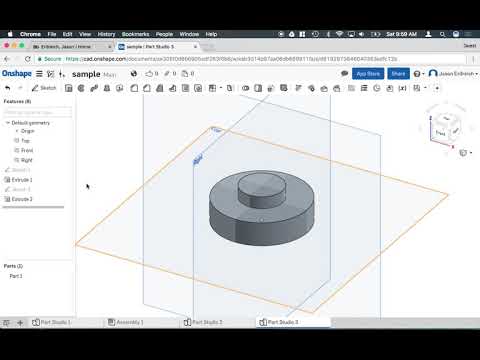Start a new Sketch
This screenshot has width=480, height=360.
pos(44,88)
